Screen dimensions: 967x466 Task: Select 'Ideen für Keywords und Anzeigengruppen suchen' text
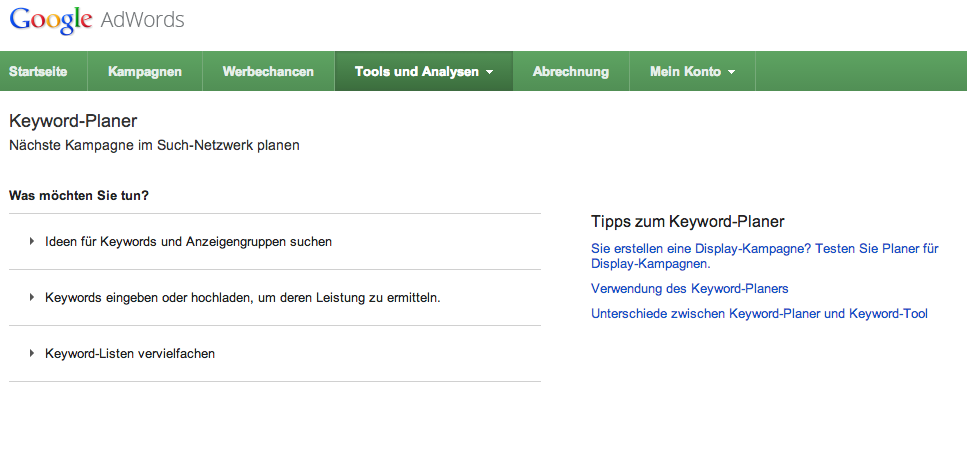click(x=188, y=241)
